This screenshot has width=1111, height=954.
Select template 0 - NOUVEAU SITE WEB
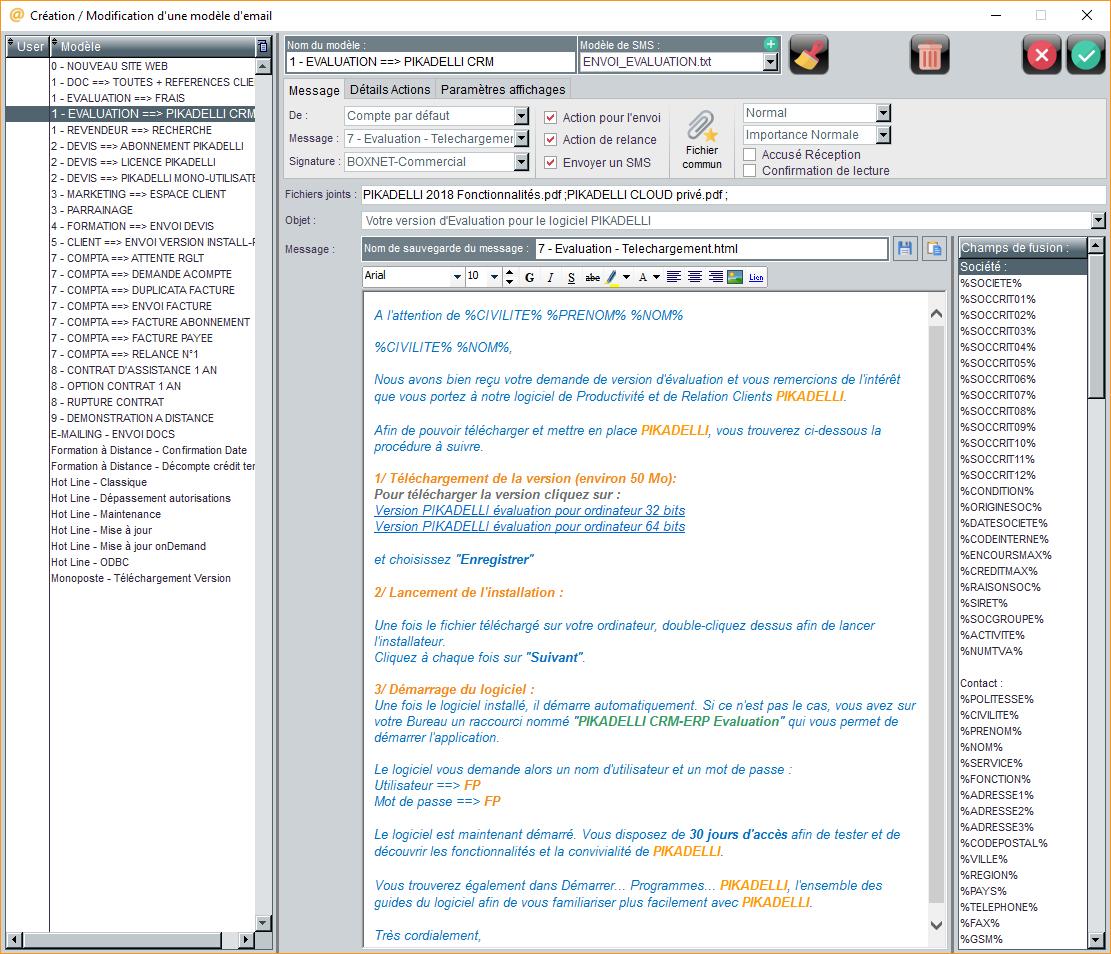[x=152, y=66]
